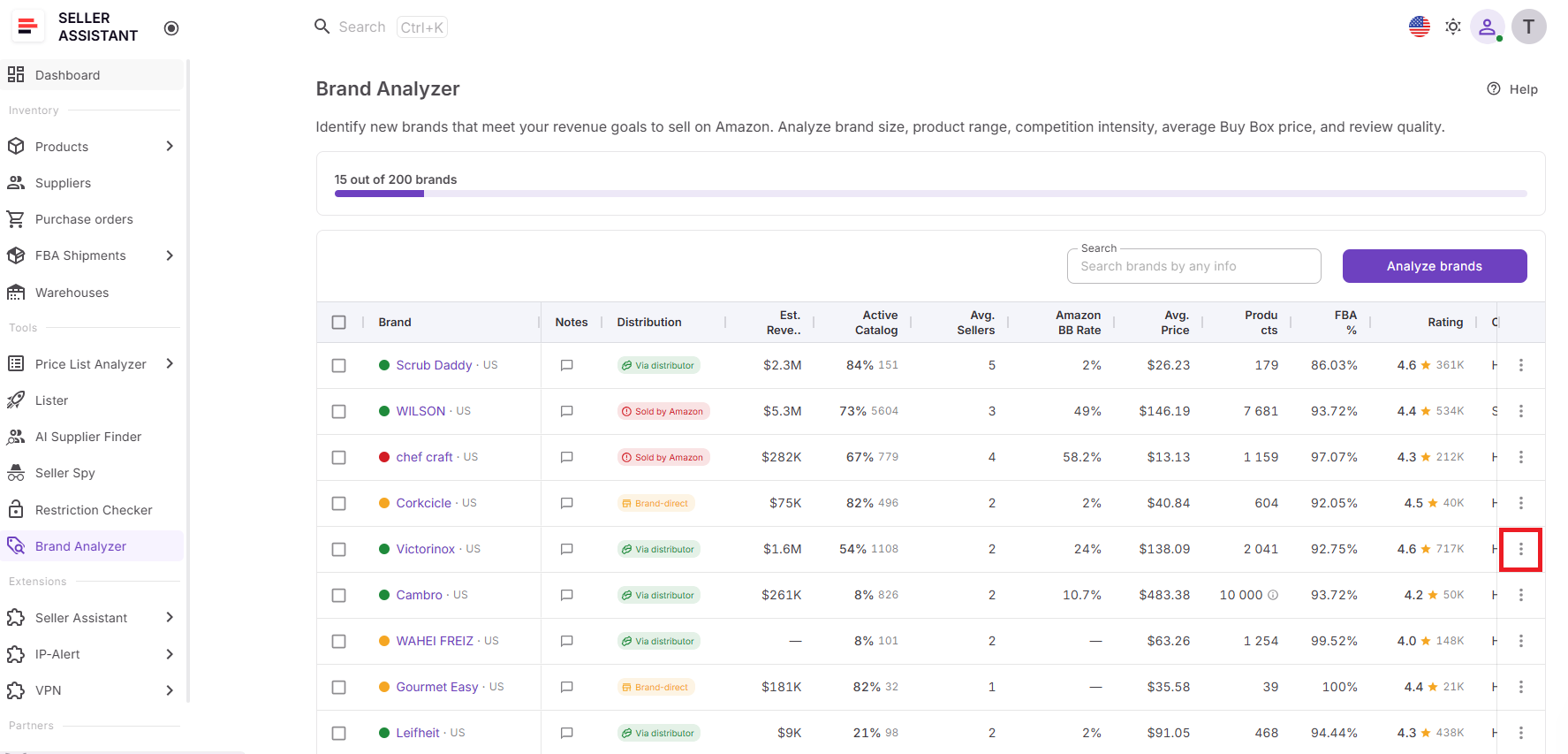Viewport: 1568px width, 754px height.
Task: Click the 10 000 products info icon for Cambro
Action: (x=1273, y=595)
